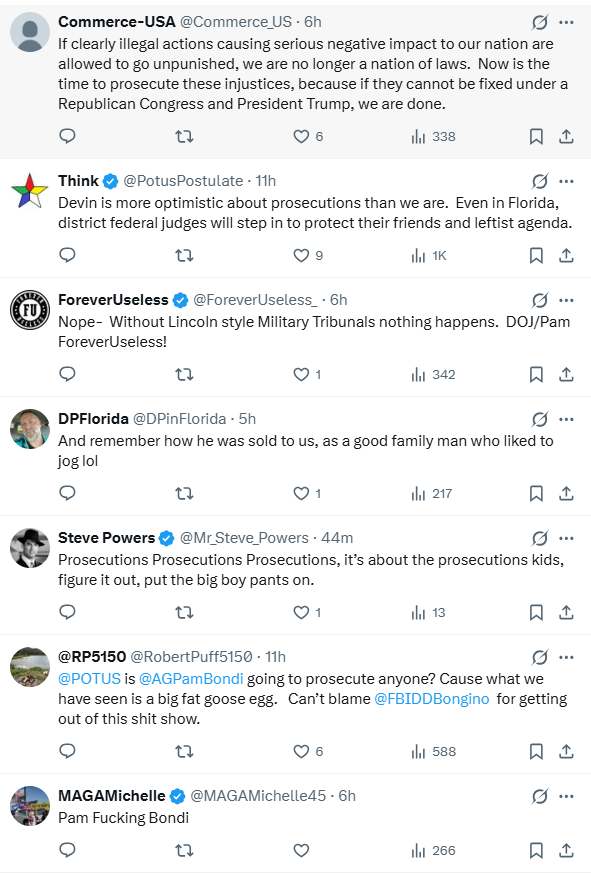Click the ForeverUseless FU avatar
This screenshot has height=874, width=591.
30,310
